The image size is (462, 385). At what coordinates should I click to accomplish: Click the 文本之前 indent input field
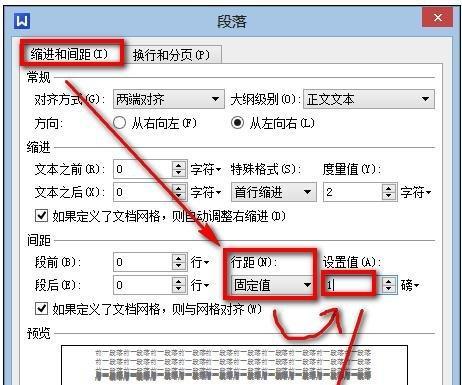(143, 169)
